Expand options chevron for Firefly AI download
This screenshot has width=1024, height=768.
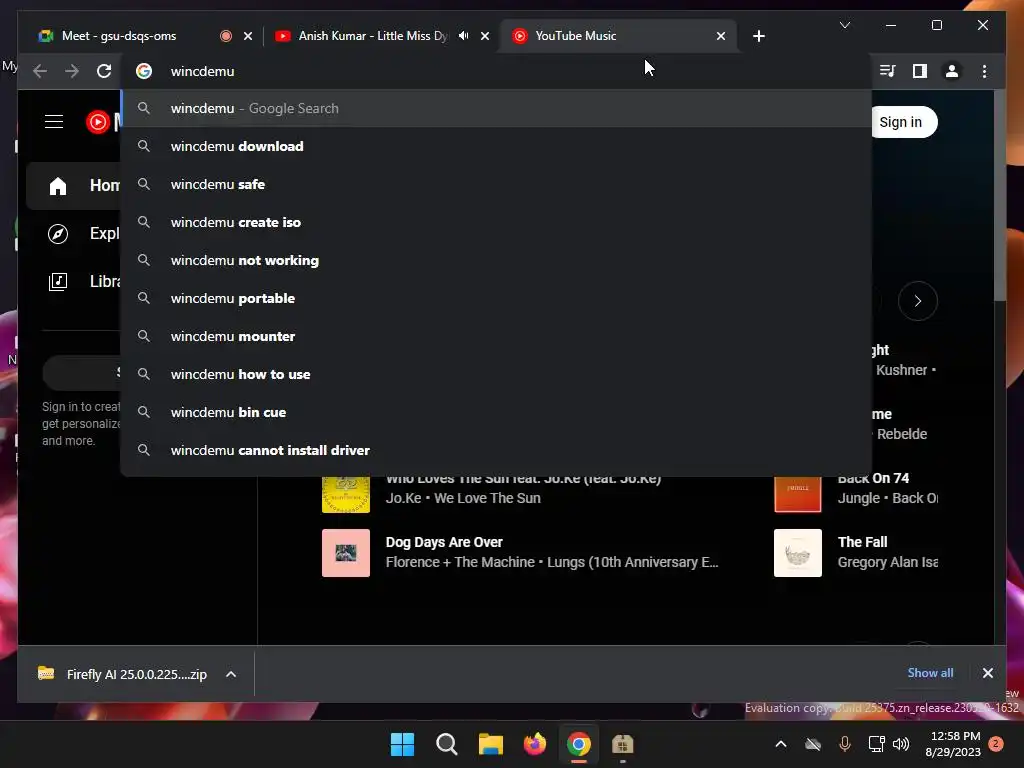pos(231,674)
